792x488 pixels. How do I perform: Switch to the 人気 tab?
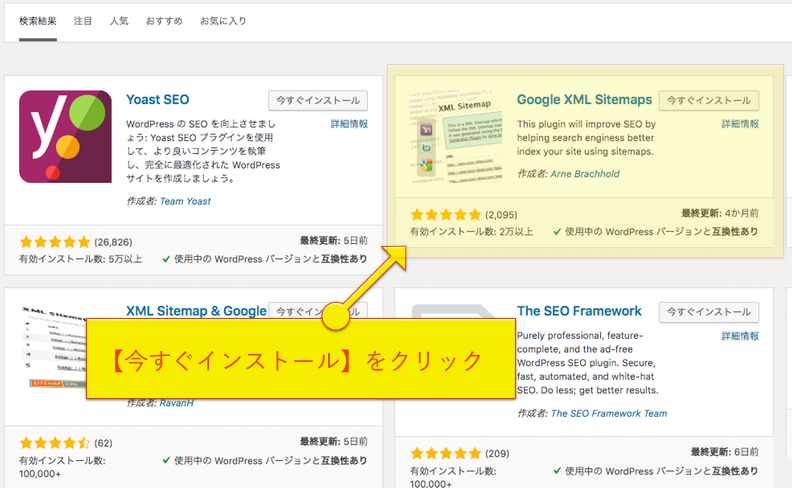(x=119, y=21)
